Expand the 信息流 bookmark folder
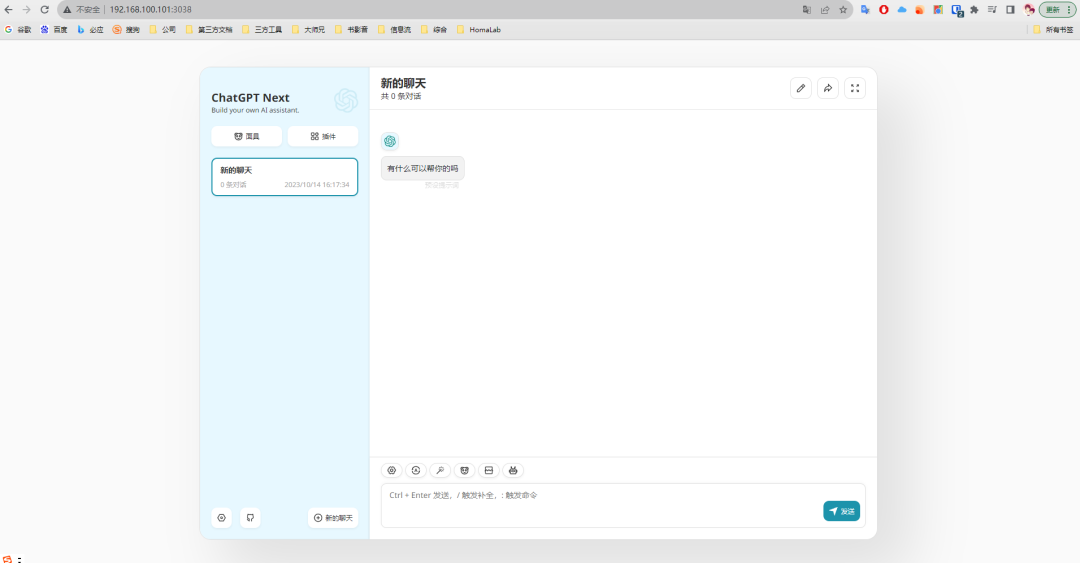The image size is (1080, 563). point(394,30)
